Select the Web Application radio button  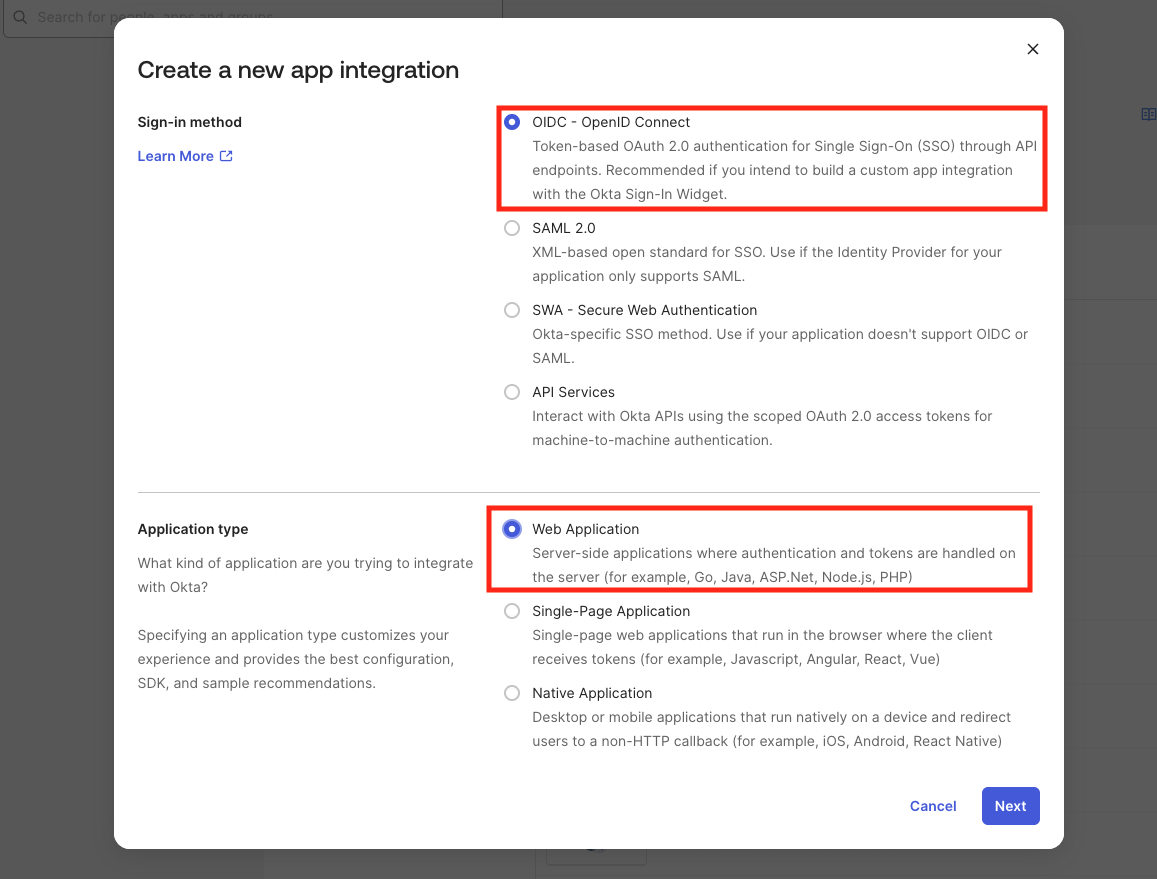click(512, 529)
